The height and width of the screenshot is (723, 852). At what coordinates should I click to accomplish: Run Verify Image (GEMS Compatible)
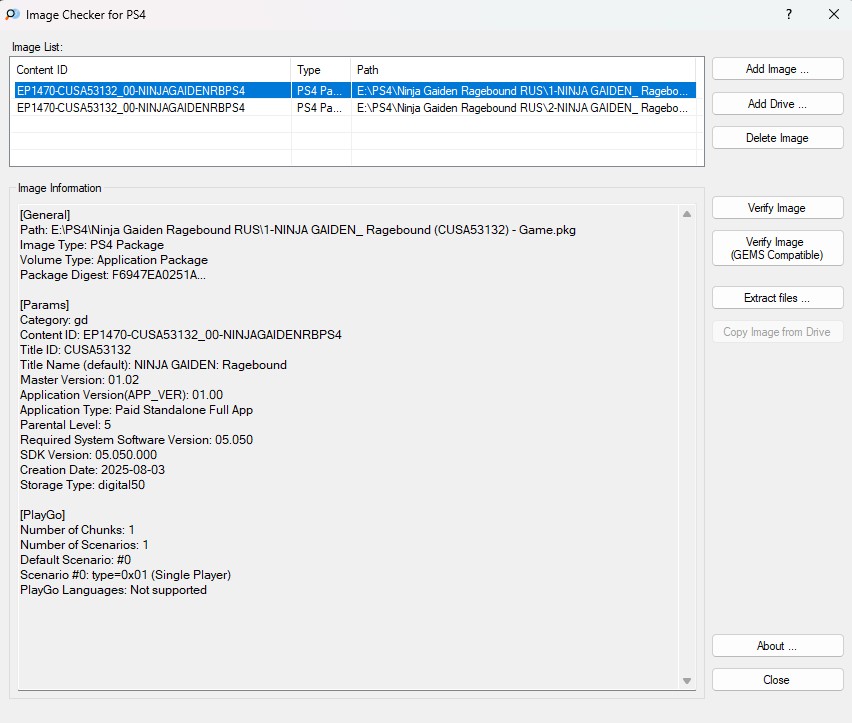click(777, 248)
